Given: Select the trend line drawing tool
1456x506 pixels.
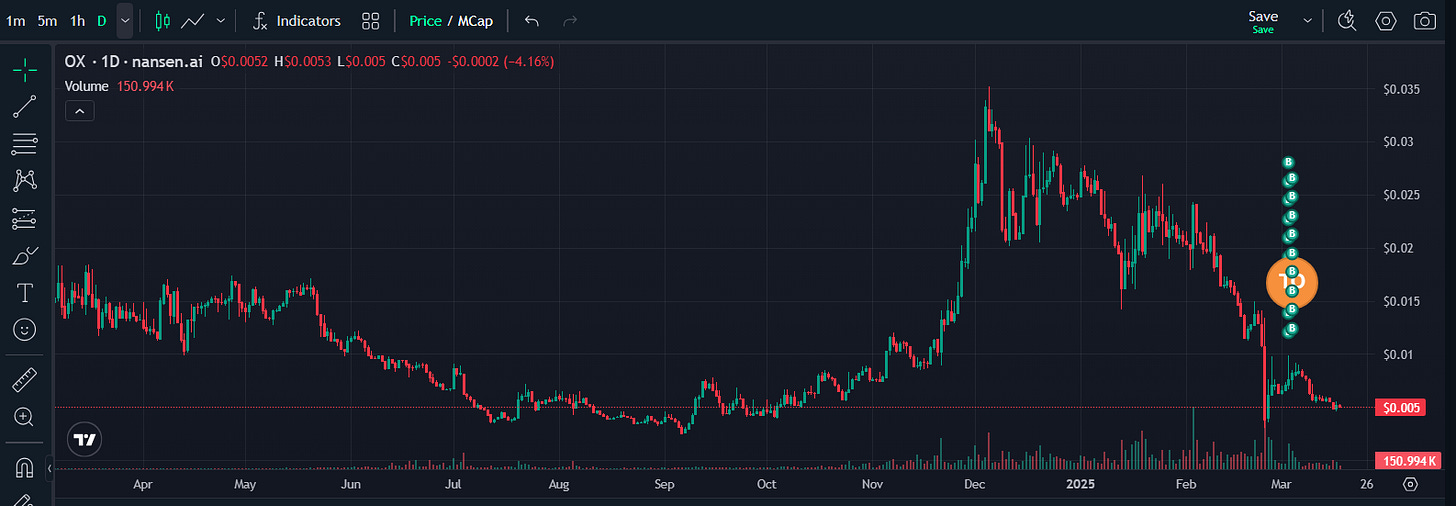Looking at the screenshot, I should click(25, 107).
